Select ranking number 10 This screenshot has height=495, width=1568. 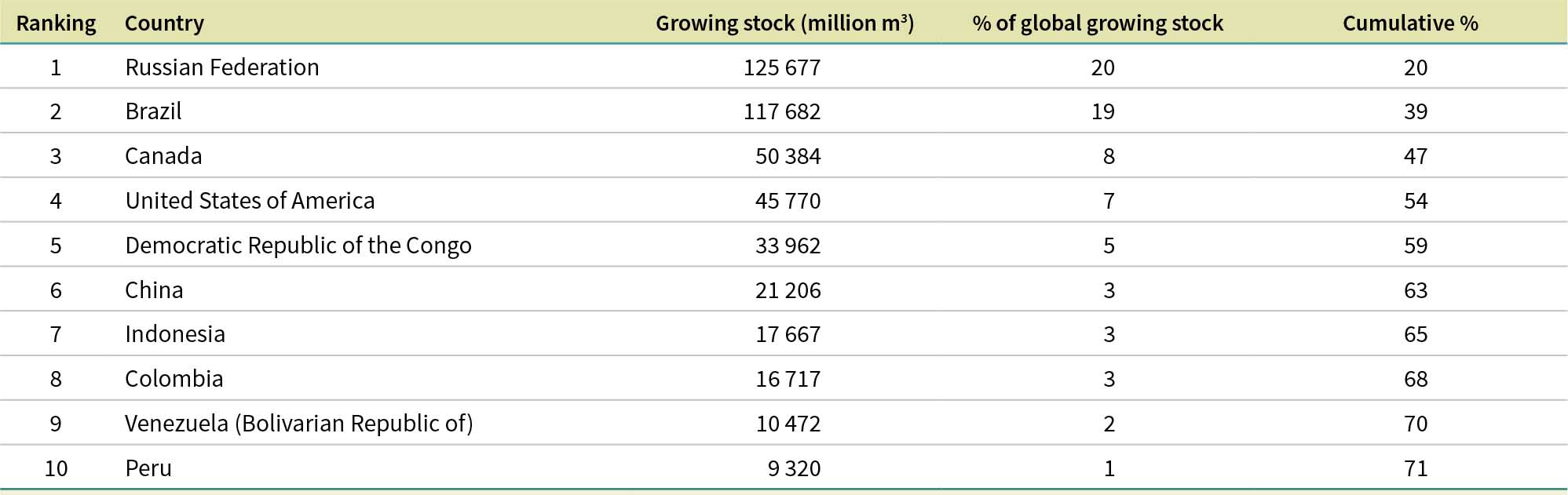pos(56,468)
